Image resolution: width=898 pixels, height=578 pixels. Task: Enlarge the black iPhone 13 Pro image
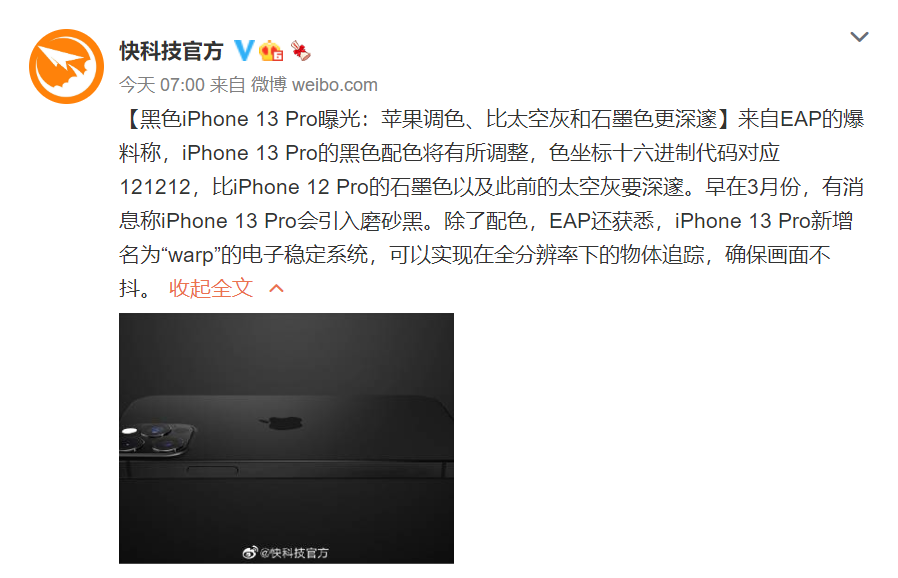[286, 438]
